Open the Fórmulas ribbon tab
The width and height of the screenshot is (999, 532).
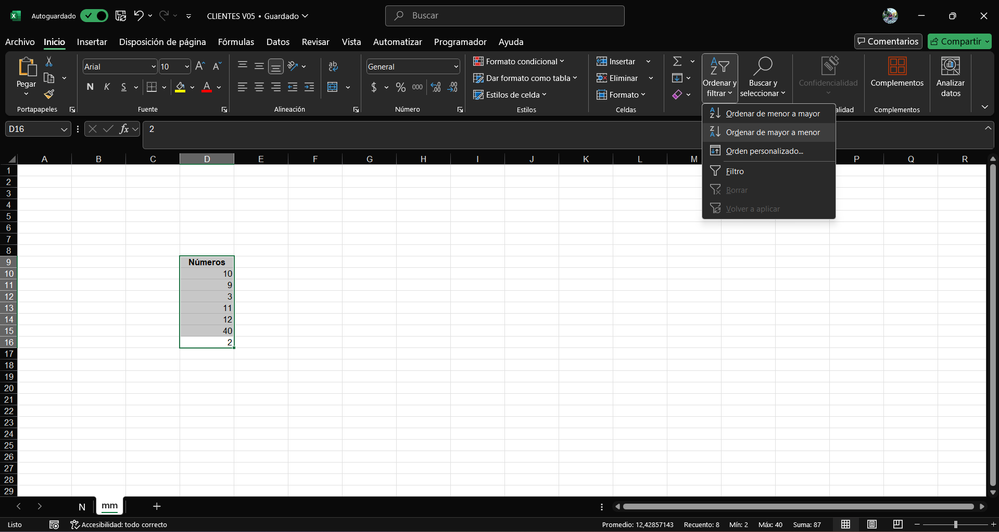pyautogui.click(x=236, y=42)
